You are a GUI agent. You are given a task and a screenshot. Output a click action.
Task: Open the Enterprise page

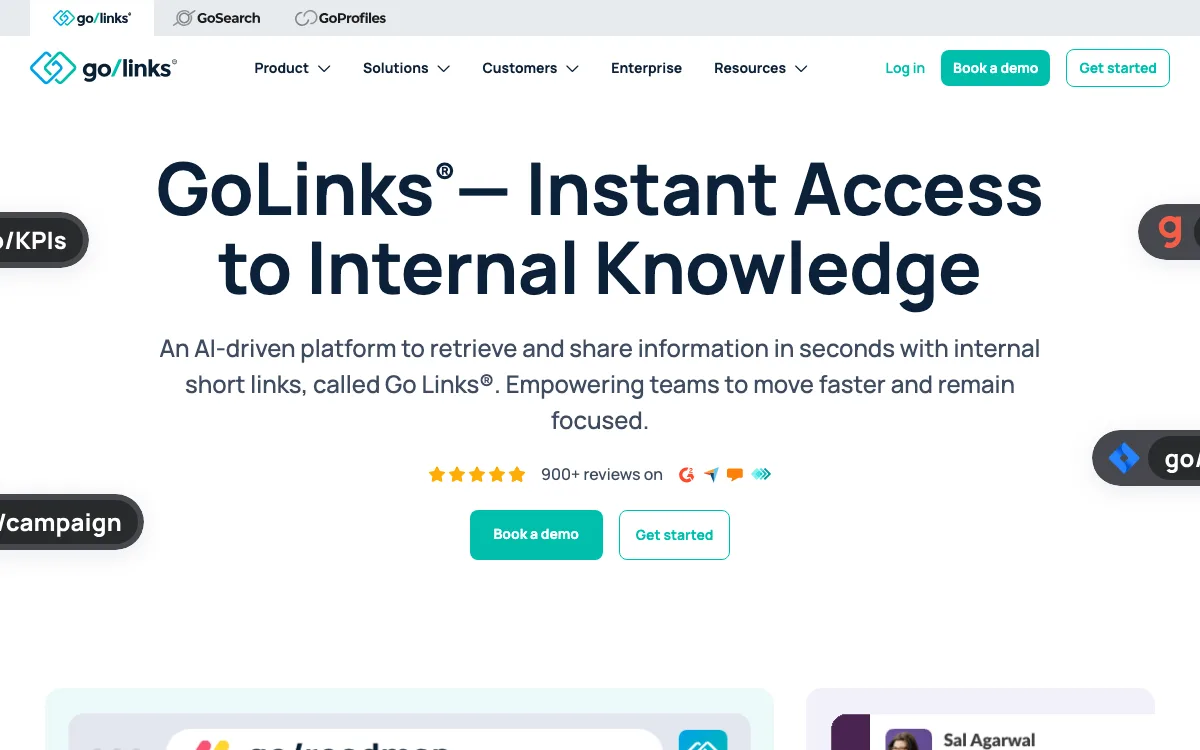click(x=646, y=68)
